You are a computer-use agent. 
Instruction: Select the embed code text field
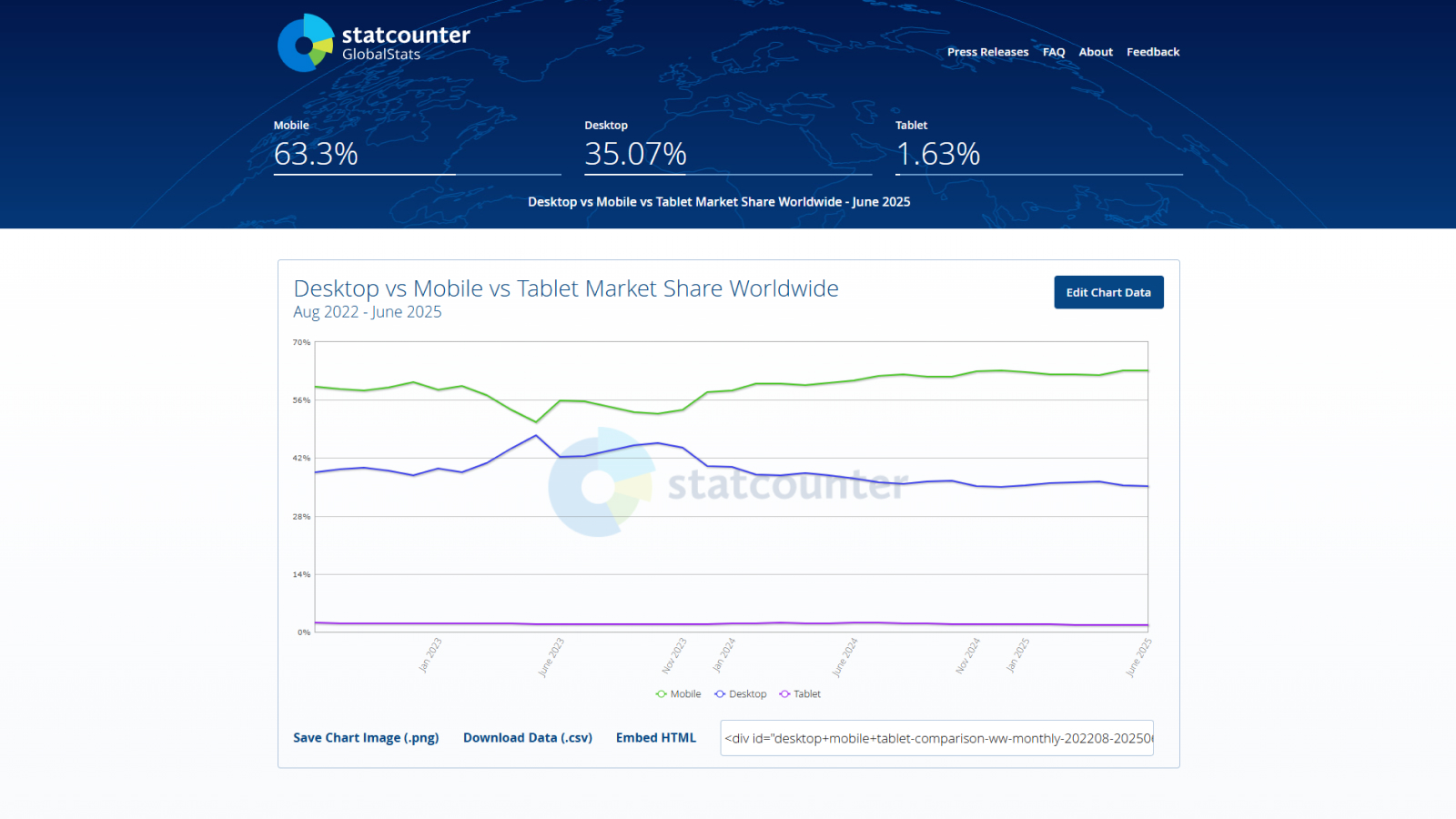(x=936, y=738)
